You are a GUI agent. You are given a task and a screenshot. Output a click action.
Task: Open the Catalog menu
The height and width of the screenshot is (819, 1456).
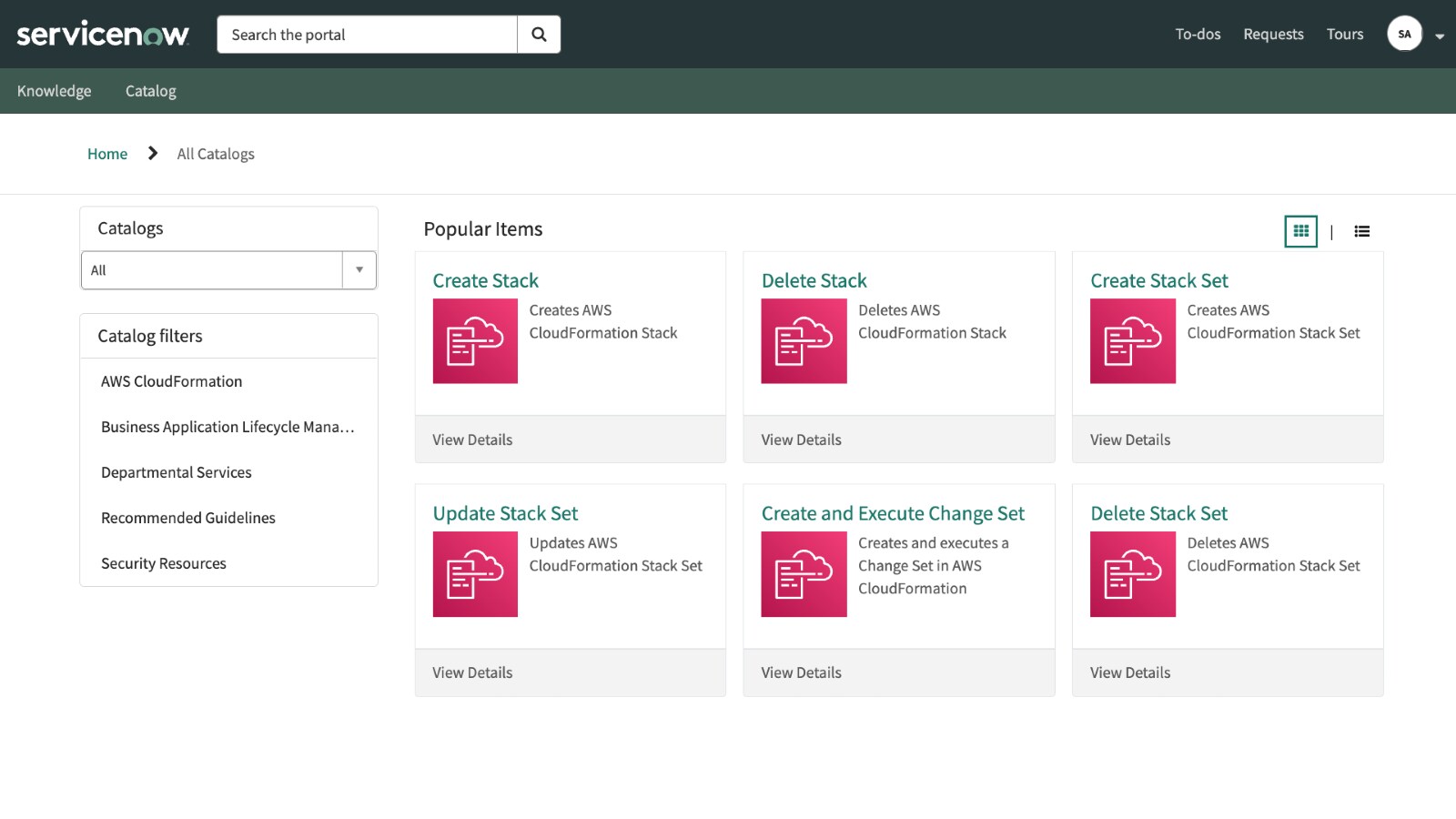tap(151, 91)
